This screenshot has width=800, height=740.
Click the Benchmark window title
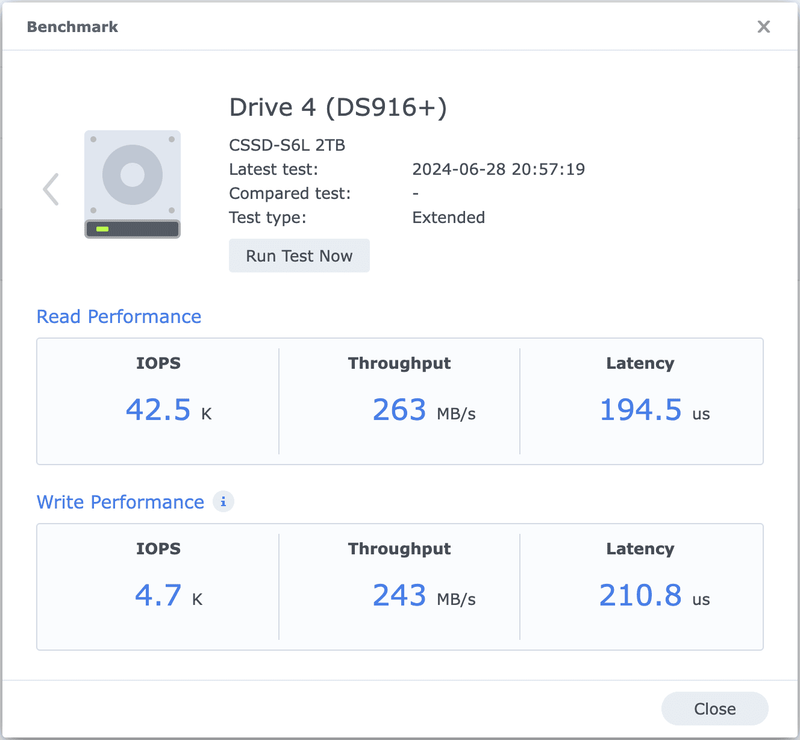pyautogui.click(x=72, y=27)
